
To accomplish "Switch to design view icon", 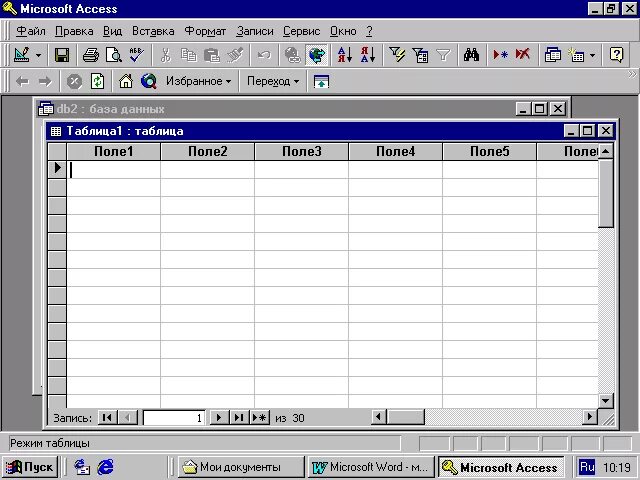I will 21,54.
